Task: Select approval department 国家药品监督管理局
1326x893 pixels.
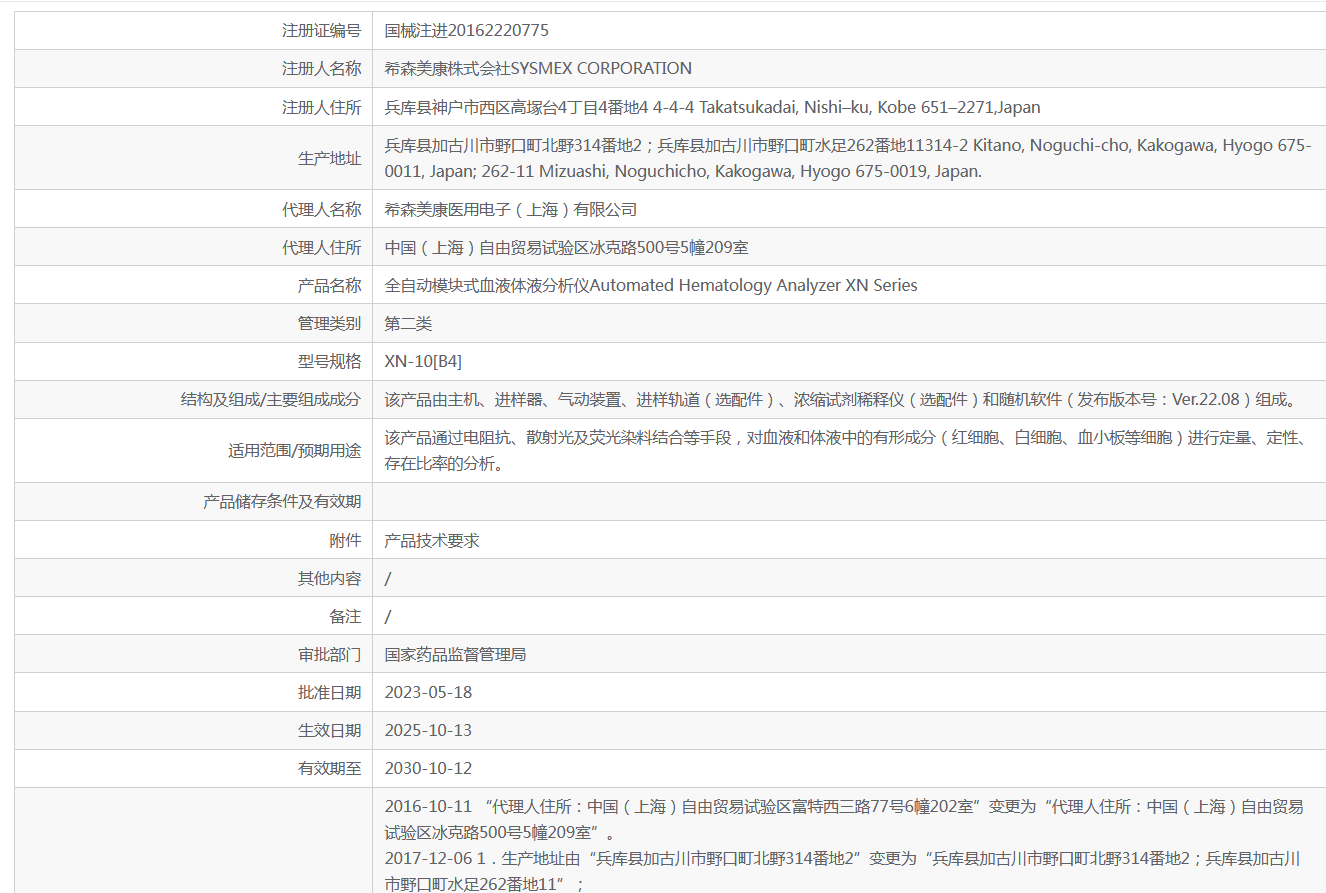Action: [x=455, y=654]
